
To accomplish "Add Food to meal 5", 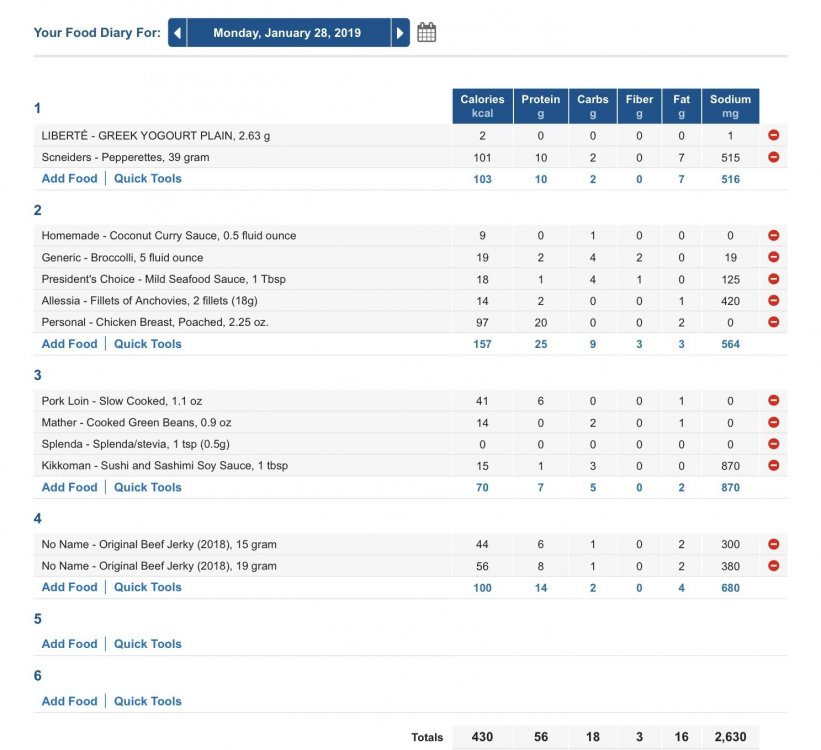I will click(70, 644).
